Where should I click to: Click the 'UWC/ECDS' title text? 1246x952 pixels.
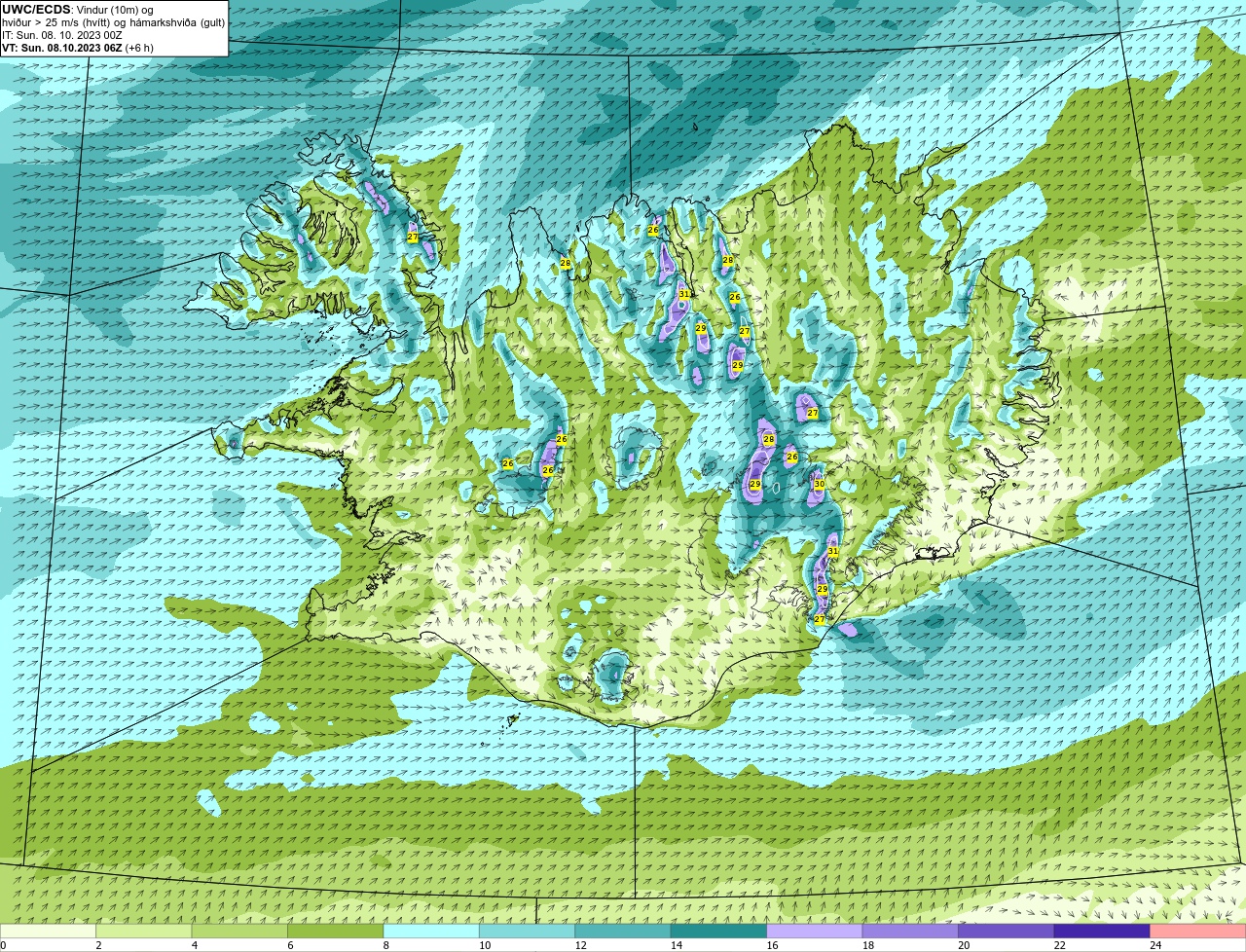coord(36,10)
